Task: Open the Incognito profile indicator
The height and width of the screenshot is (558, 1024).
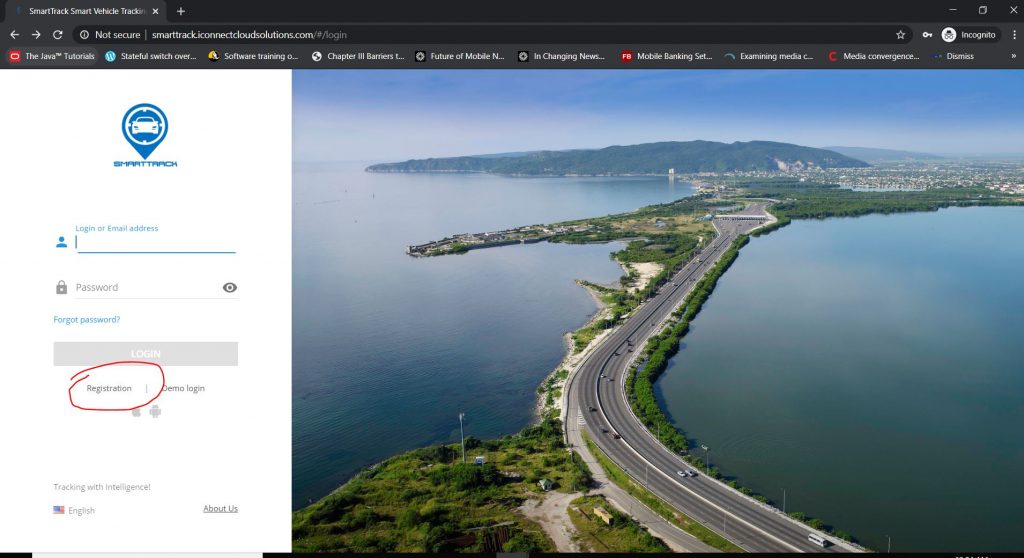Action: pos(968,34)
